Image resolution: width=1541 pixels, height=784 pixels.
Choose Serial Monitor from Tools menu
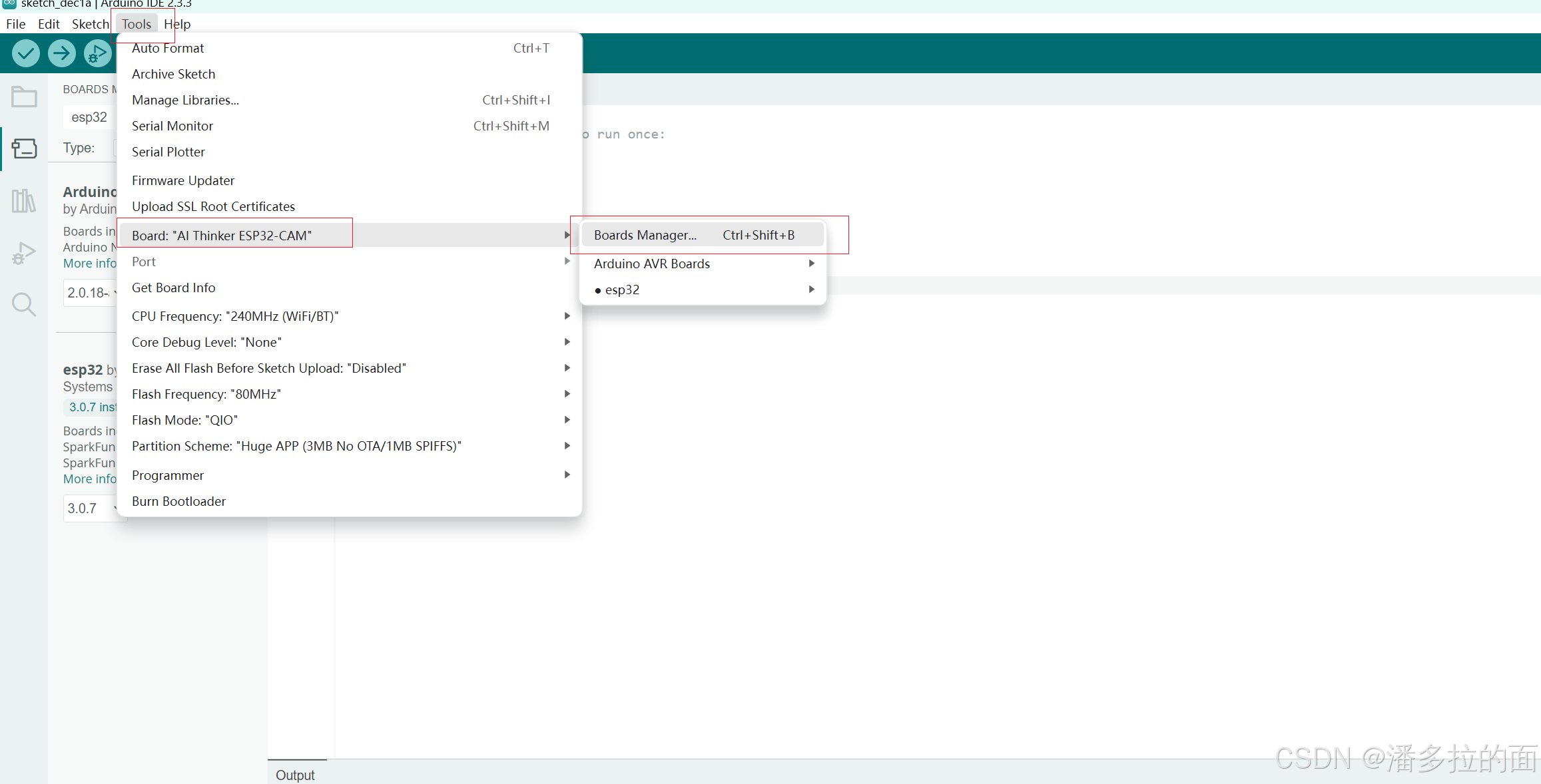[172, 126]
